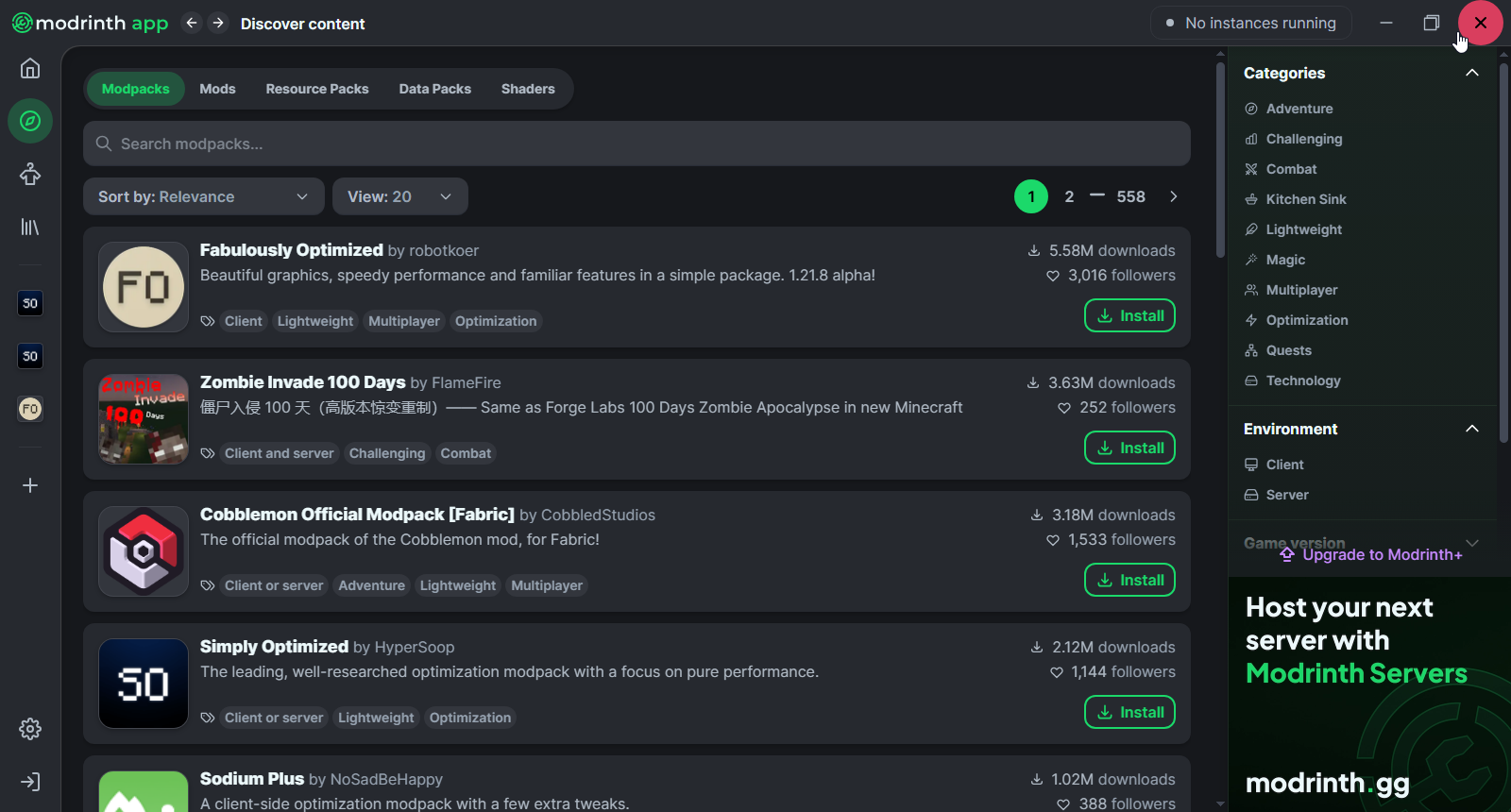
Task: Click the Search modpacks field
Action: 637,144
